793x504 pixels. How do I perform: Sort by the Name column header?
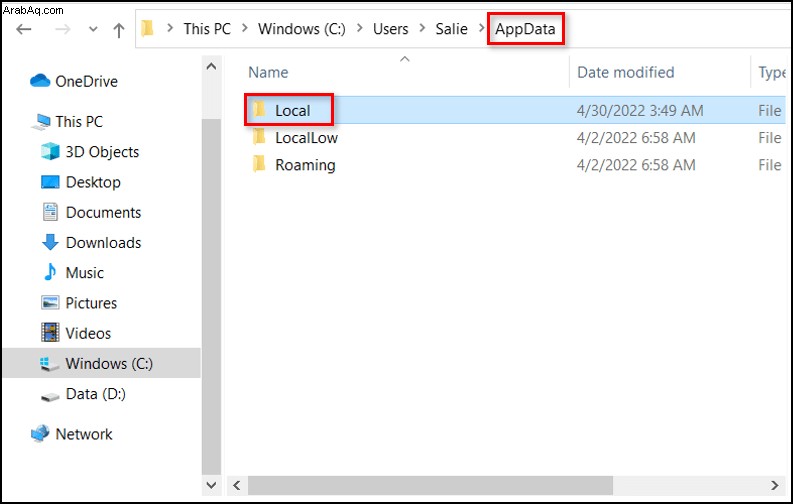268,72
